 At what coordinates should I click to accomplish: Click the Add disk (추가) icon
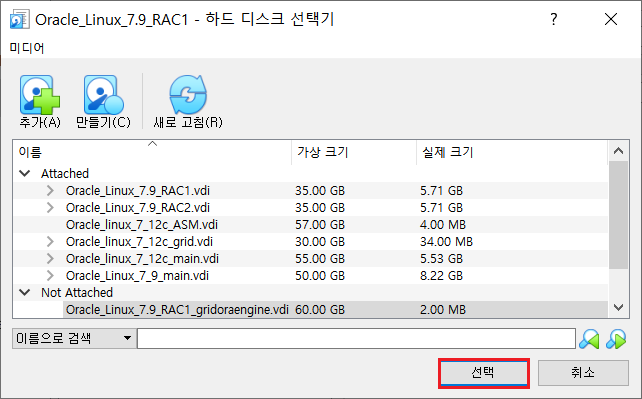(x=40, y=95)
